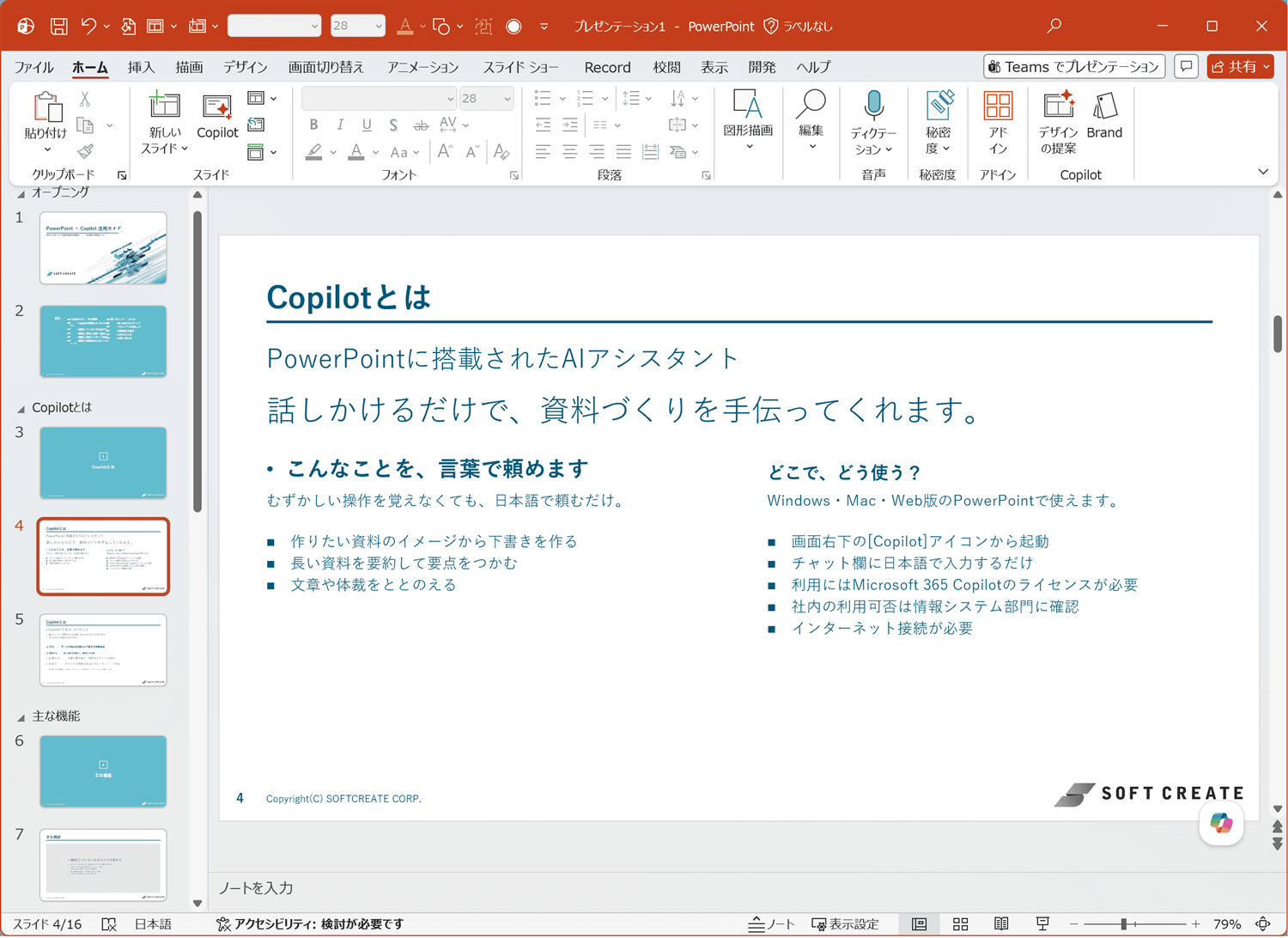Toggle Italic formatting
1288x938 pixels.
[340, 125]
